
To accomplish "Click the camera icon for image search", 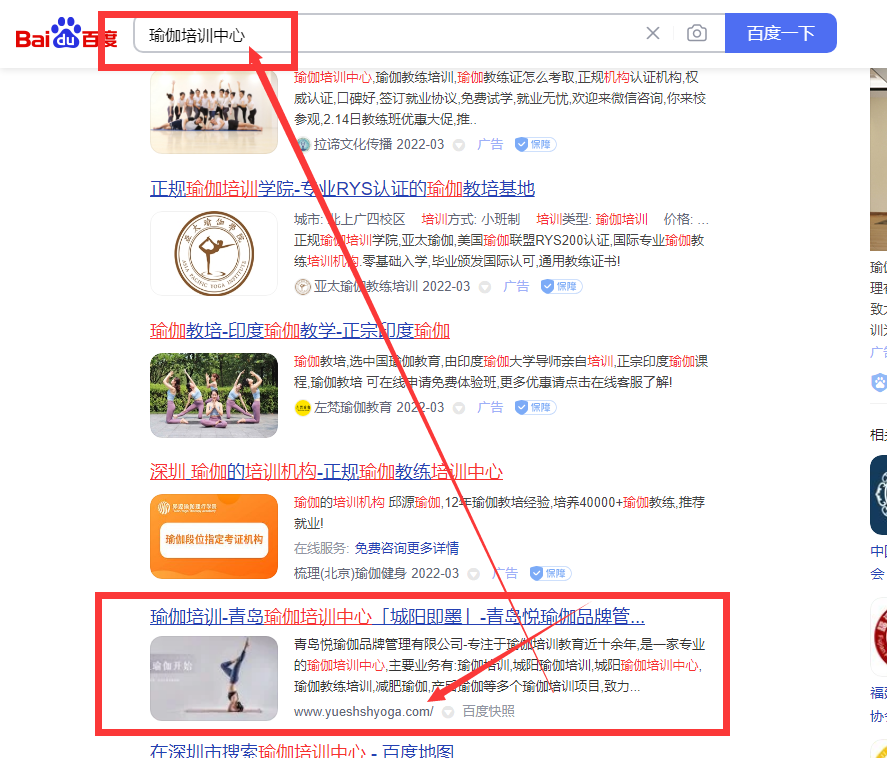I will click(x=697, y=33).
